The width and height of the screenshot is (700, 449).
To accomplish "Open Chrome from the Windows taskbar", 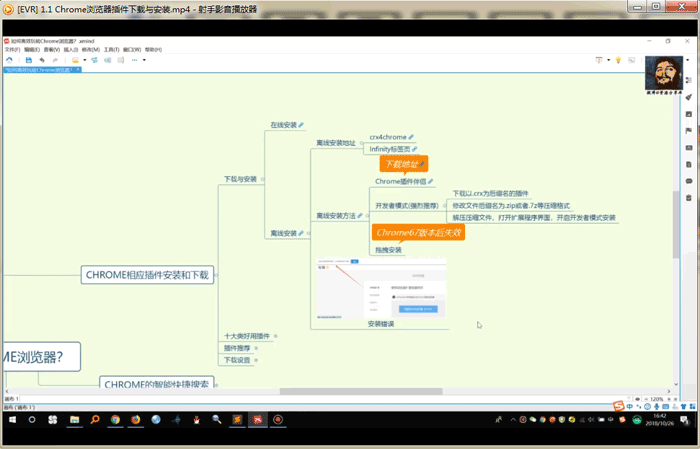I will [115, 420].
